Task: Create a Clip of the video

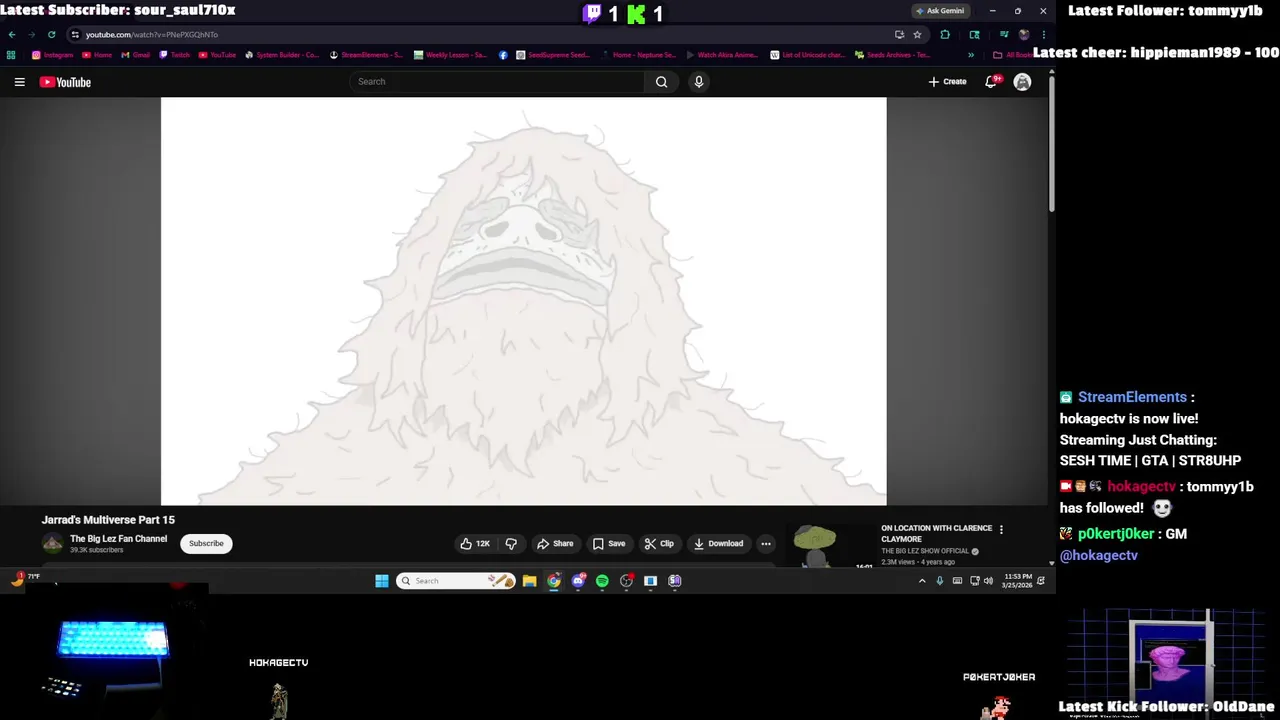Action: (x=659, y=544)
